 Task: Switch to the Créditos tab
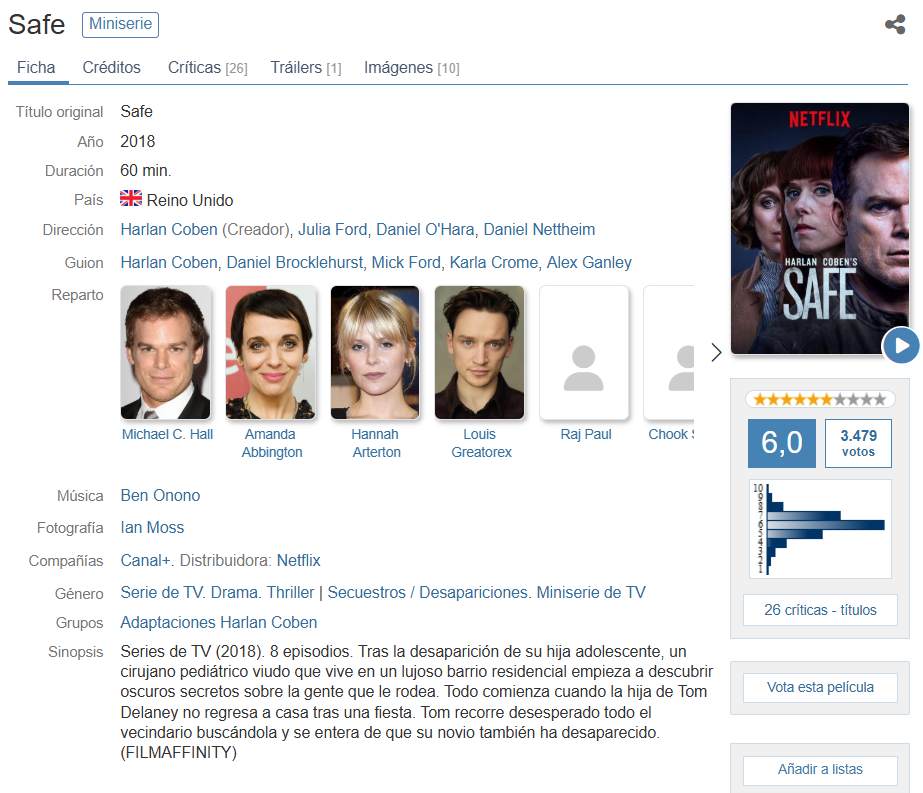coord(111,68)
